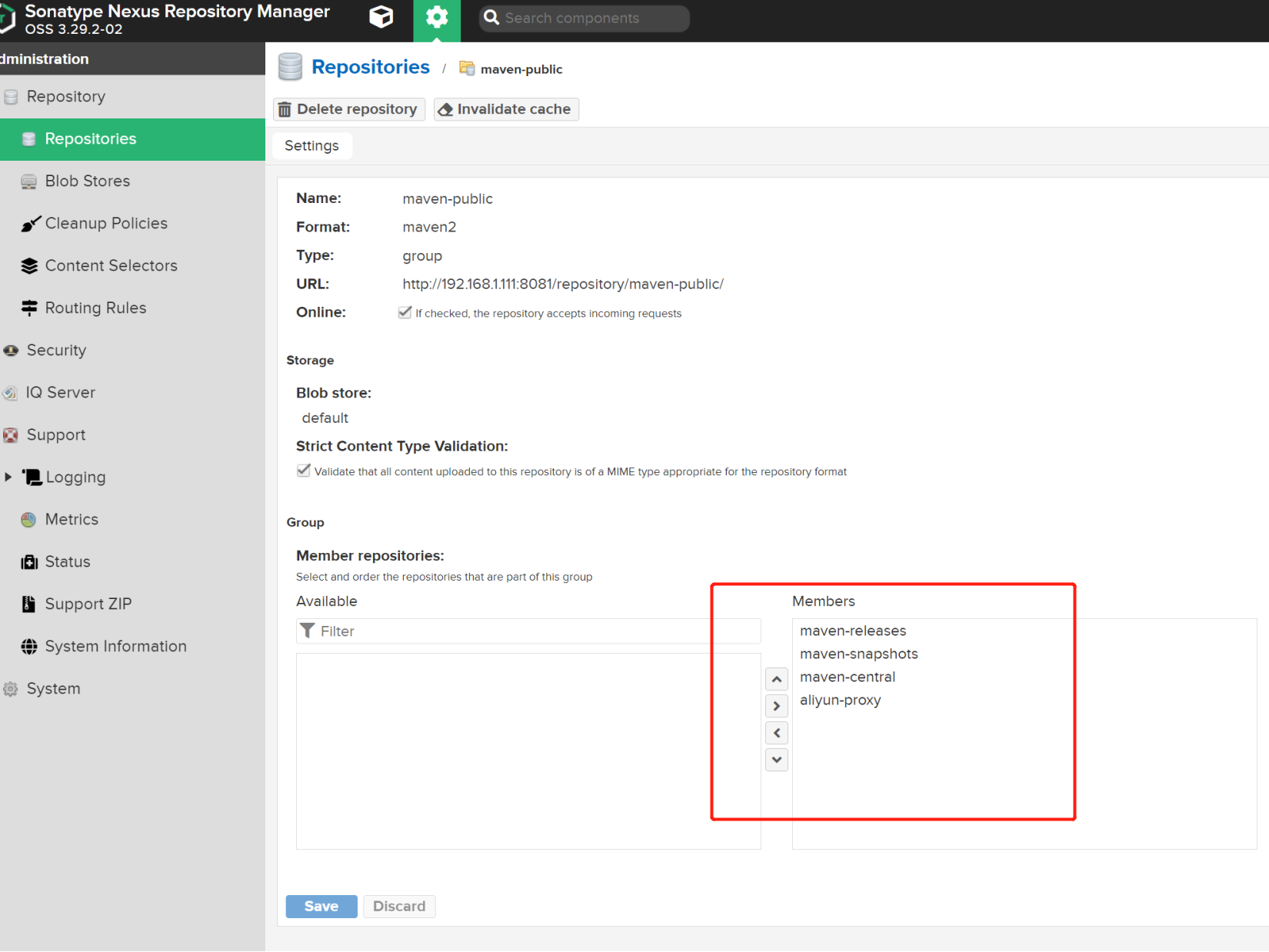Viewport: 1269px width, 952px height.
Task: Go back via Repositories breadcrumb link
Action: click(371, 67)
